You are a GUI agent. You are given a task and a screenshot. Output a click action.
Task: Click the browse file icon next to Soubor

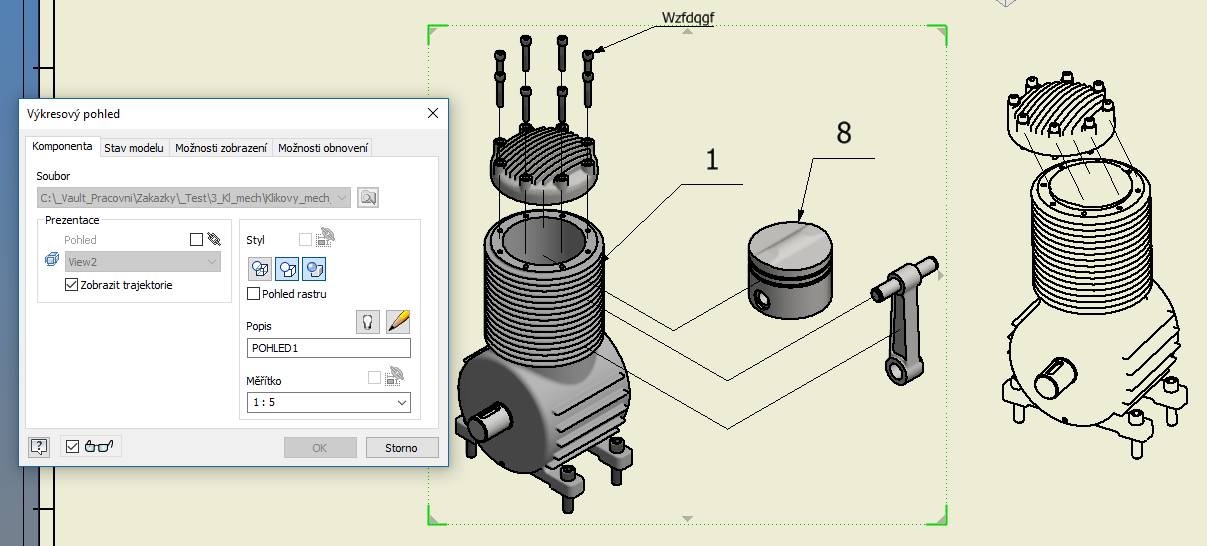coord(369,198)
